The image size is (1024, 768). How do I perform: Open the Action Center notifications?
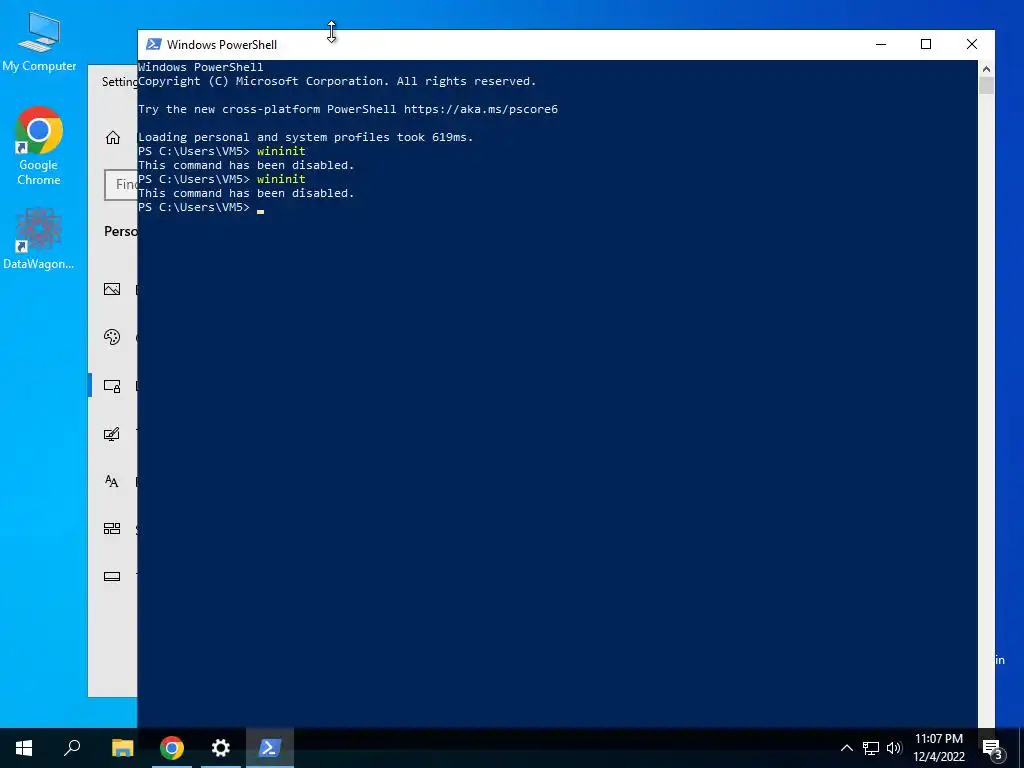tap(993, 748)
